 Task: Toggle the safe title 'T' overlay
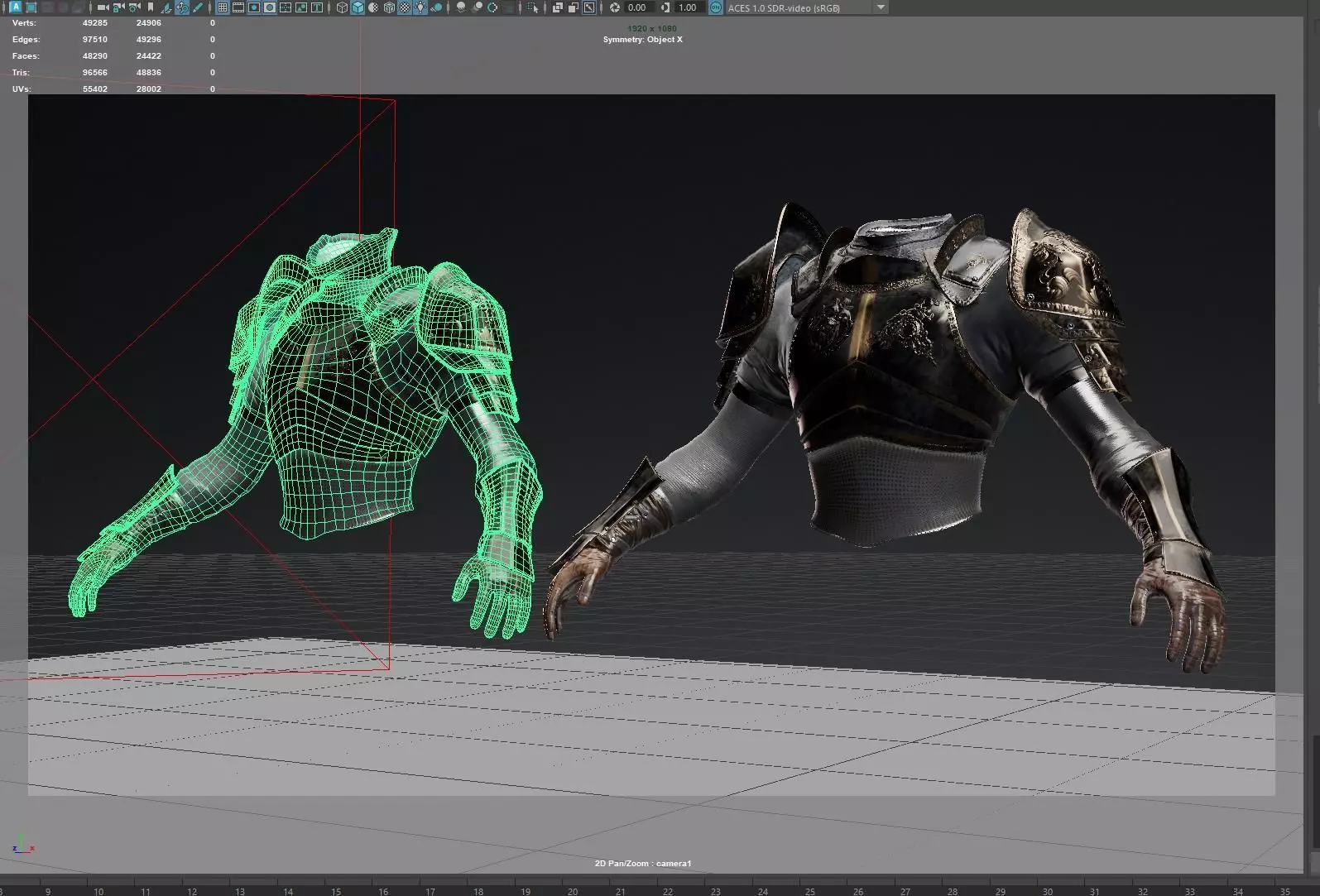[x=317, y=7]
